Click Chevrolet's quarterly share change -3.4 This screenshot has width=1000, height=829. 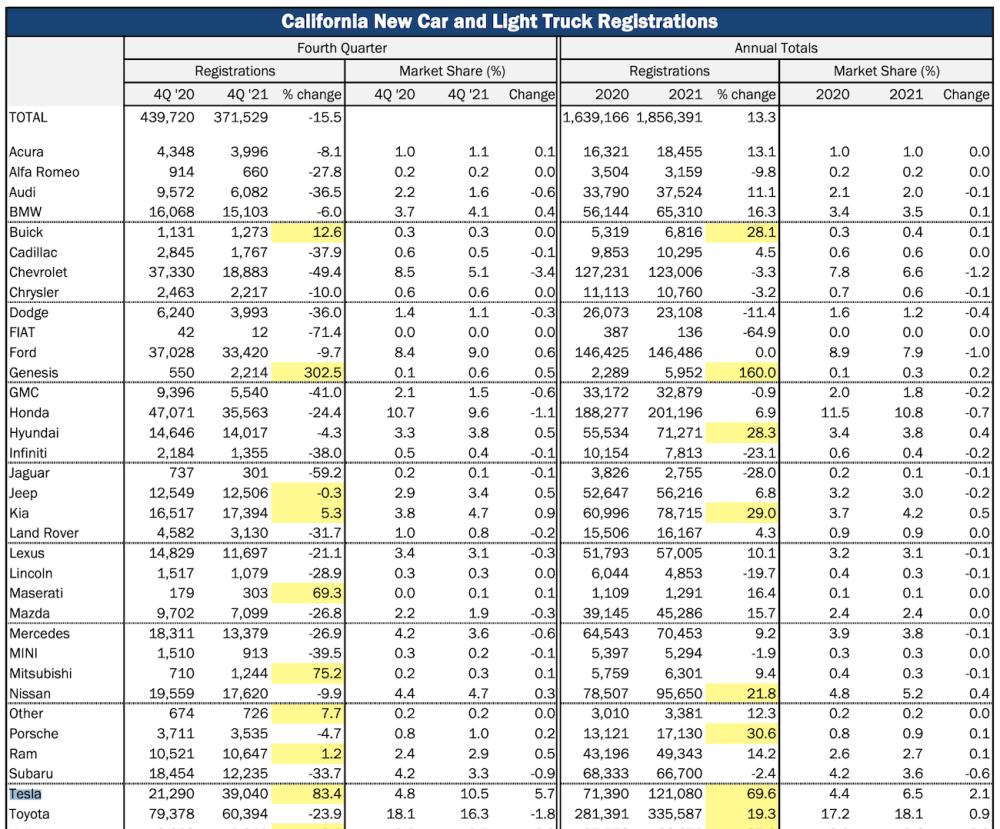click(543, 272)
